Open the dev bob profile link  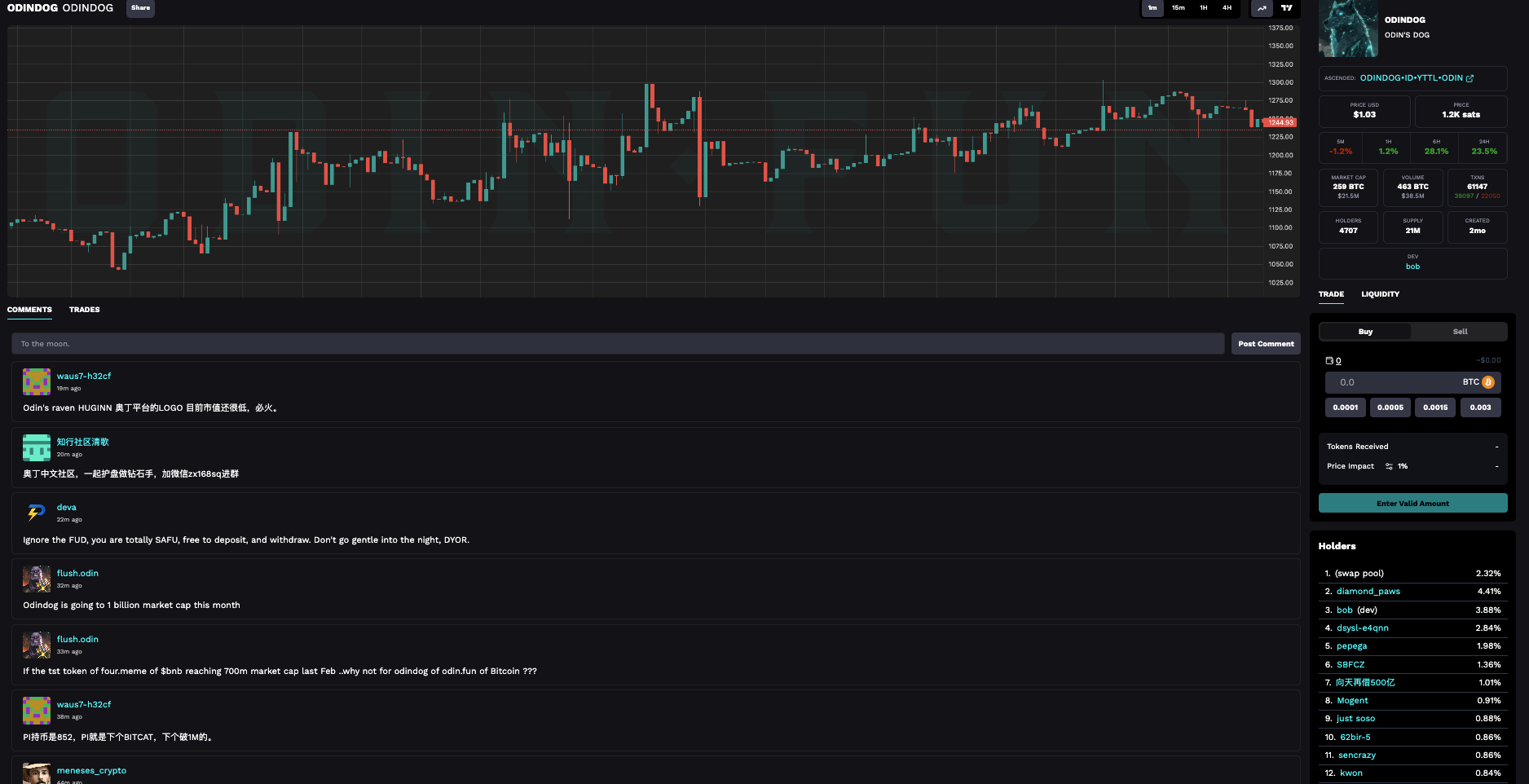[1412, 266]
